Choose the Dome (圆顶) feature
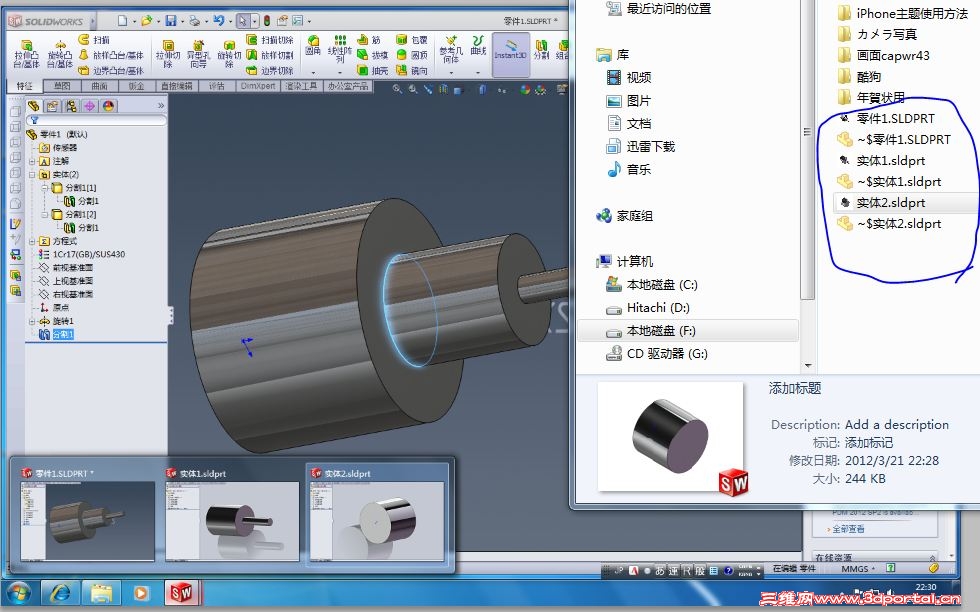Image resolution: width=980 pixels, height=612 pixels. tap(412, 55)
